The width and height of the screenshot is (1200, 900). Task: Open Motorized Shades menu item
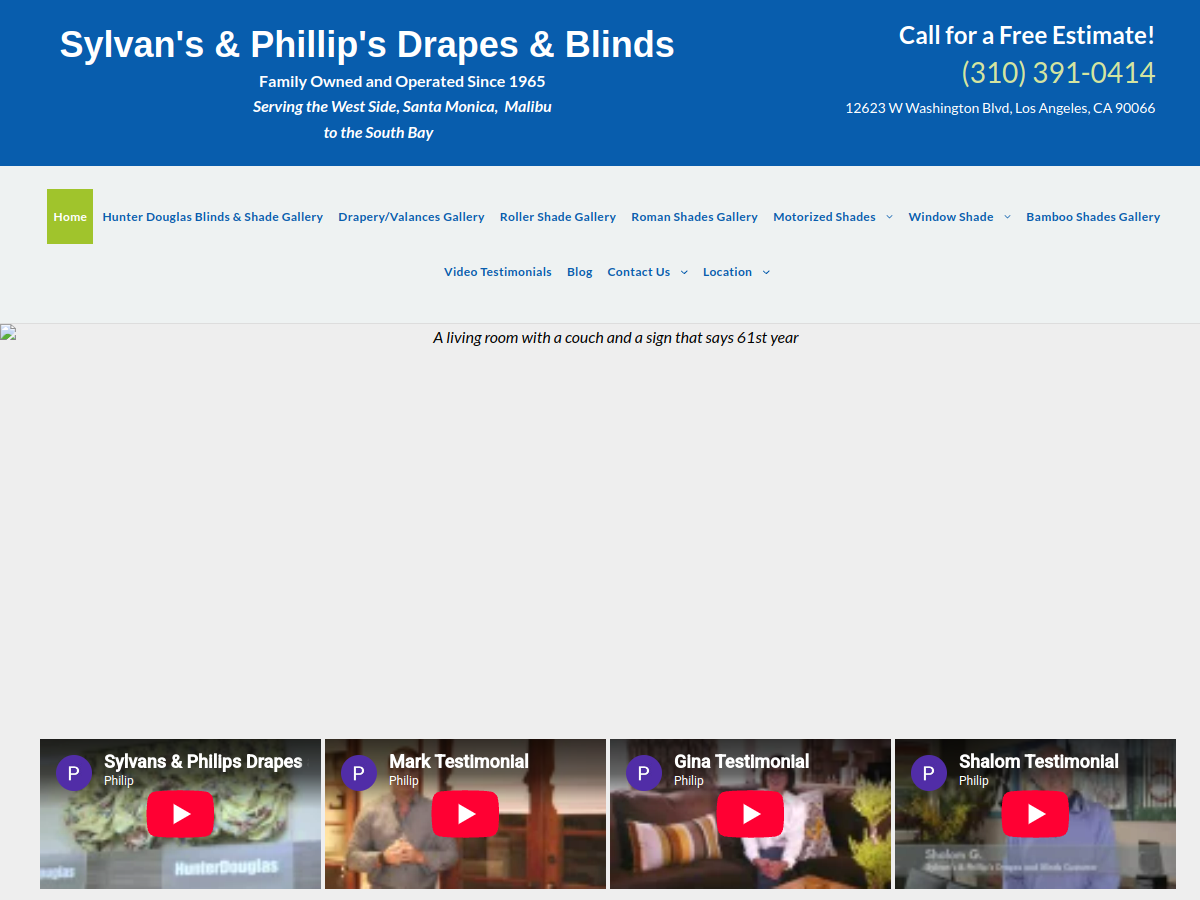824,217
